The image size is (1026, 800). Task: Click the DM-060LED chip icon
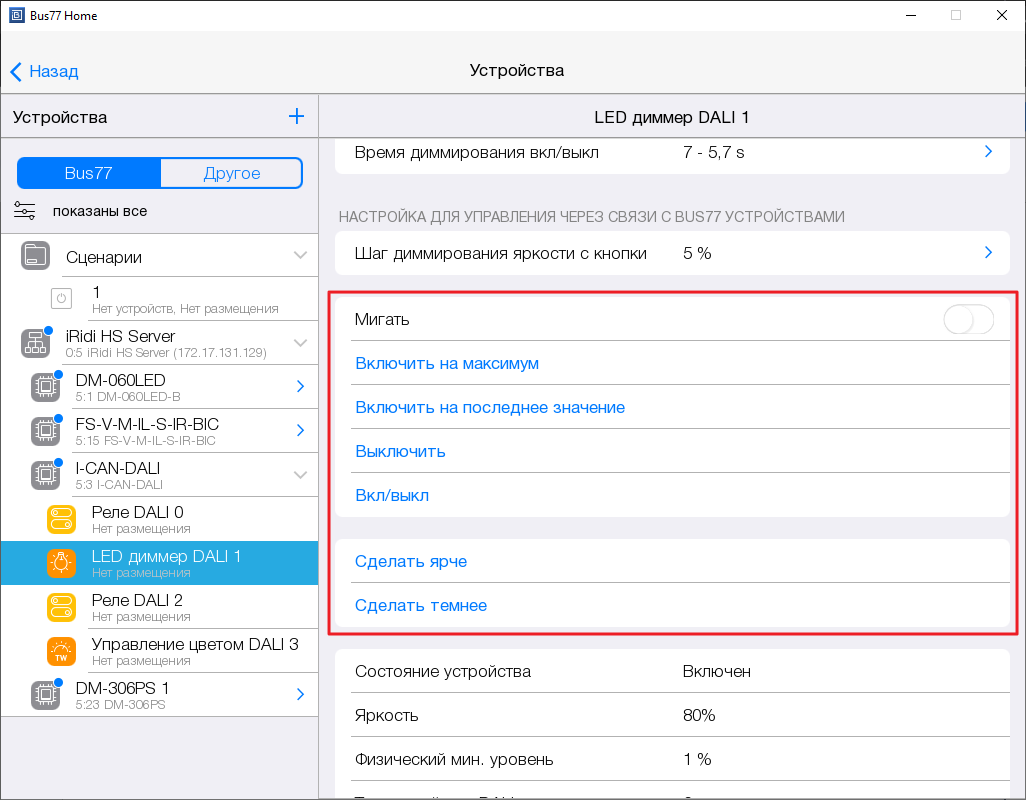click(44, 387)
